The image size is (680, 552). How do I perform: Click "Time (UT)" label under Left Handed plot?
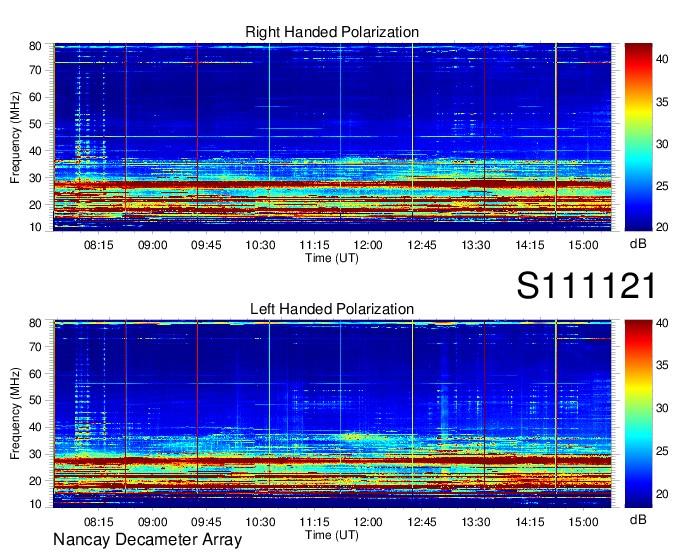(332, 535)
